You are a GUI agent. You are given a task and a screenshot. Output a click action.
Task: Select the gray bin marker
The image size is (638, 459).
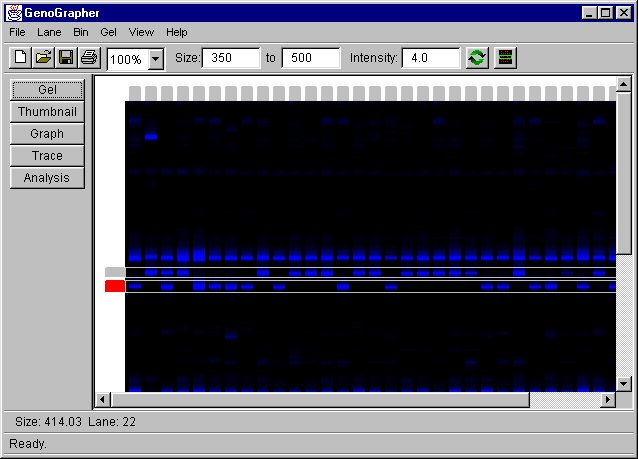point(115,272)
